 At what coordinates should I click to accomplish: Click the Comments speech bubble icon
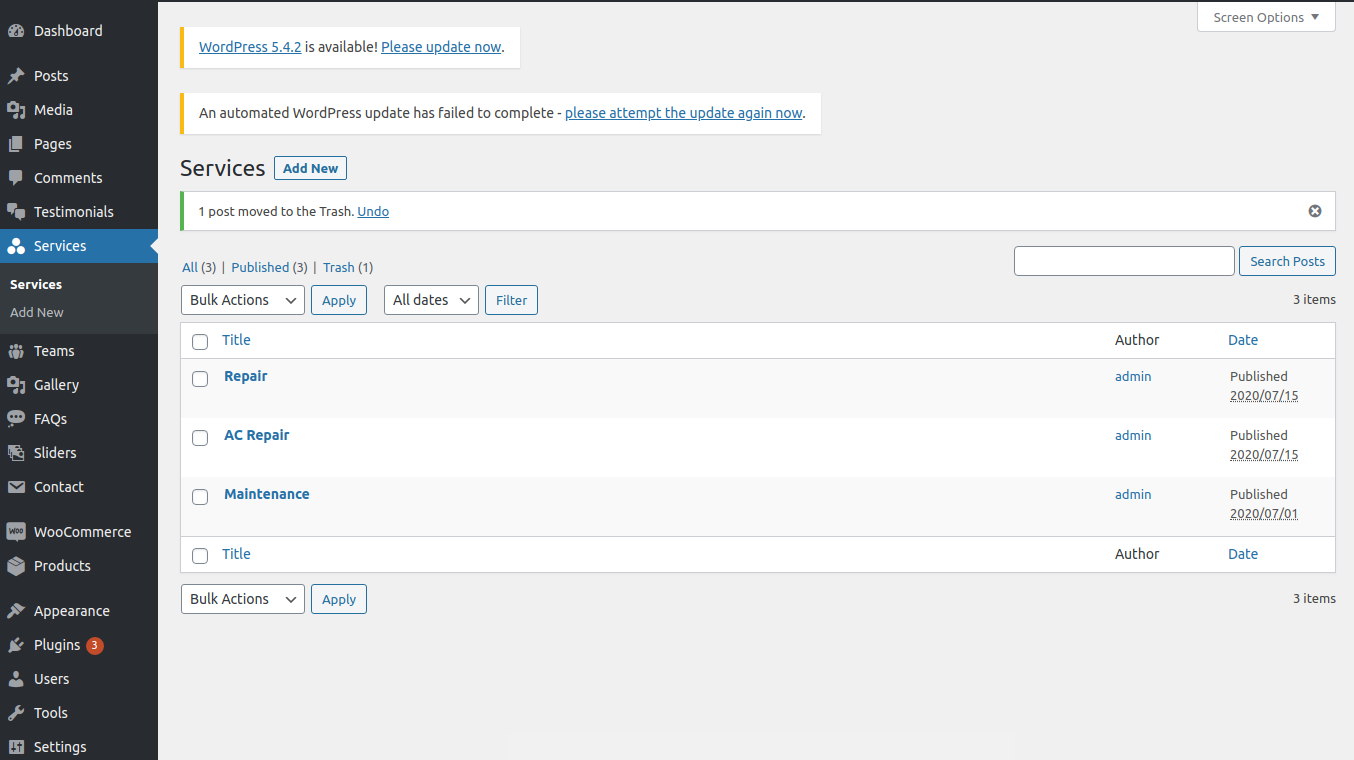click(16, 178)
